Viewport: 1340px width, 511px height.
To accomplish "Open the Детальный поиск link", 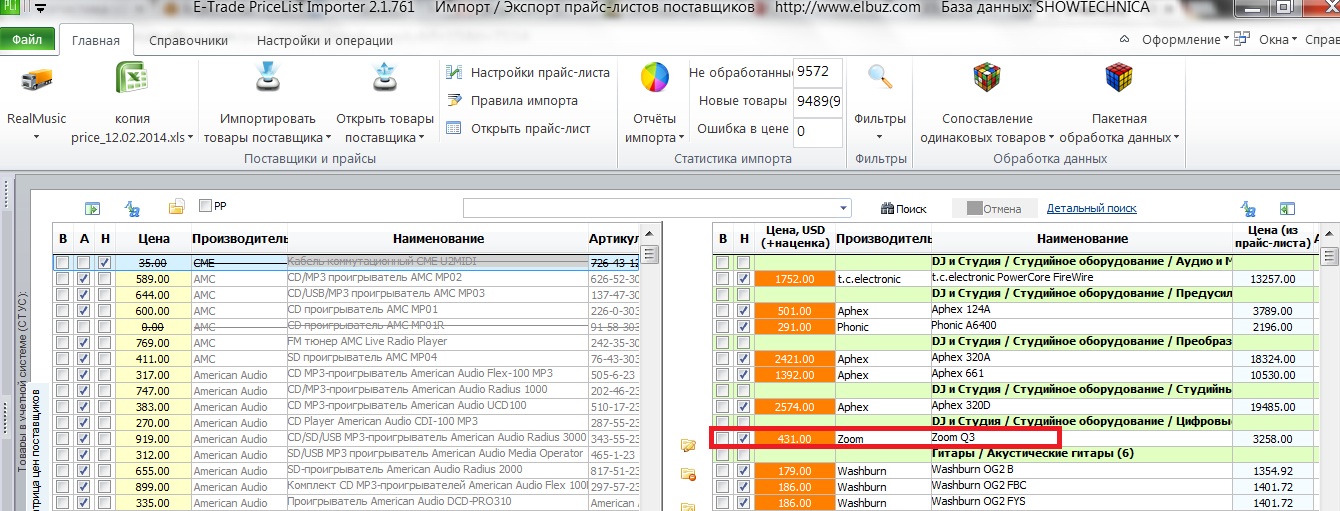I will coord(1091,208).
